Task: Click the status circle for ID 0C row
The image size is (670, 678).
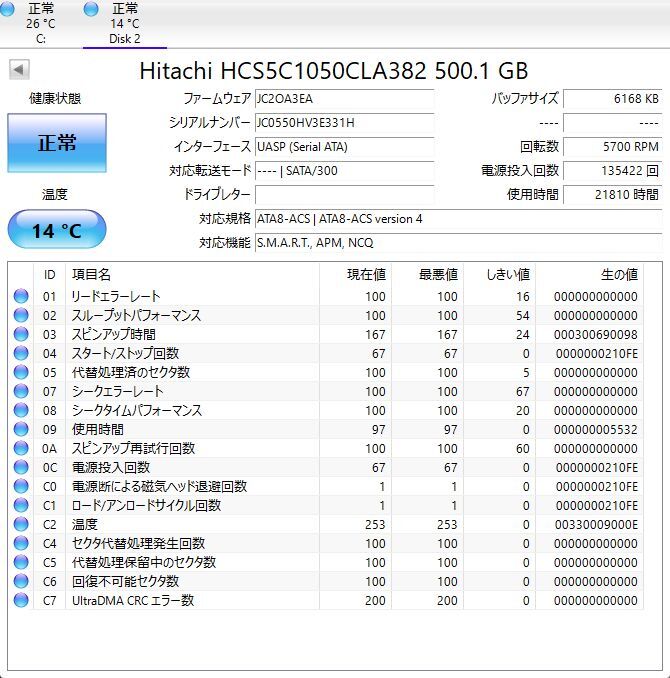Action: click(x=21, y=467)
